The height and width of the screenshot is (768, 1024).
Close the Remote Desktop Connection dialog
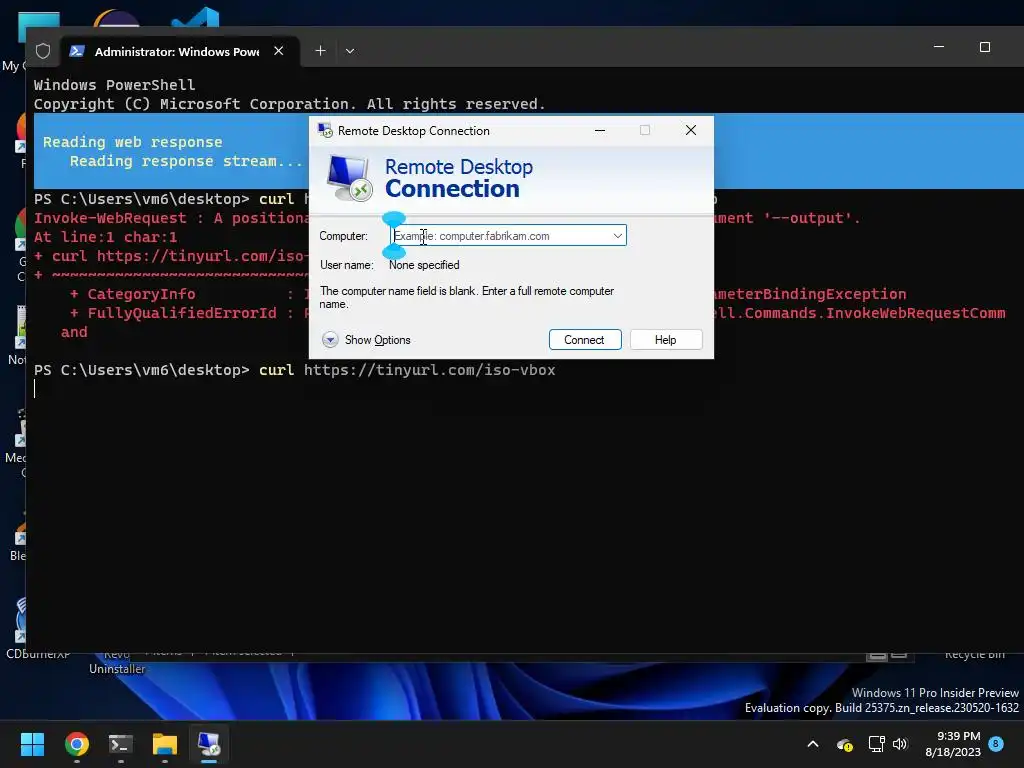pyautogui.click(x=690, y=131)
